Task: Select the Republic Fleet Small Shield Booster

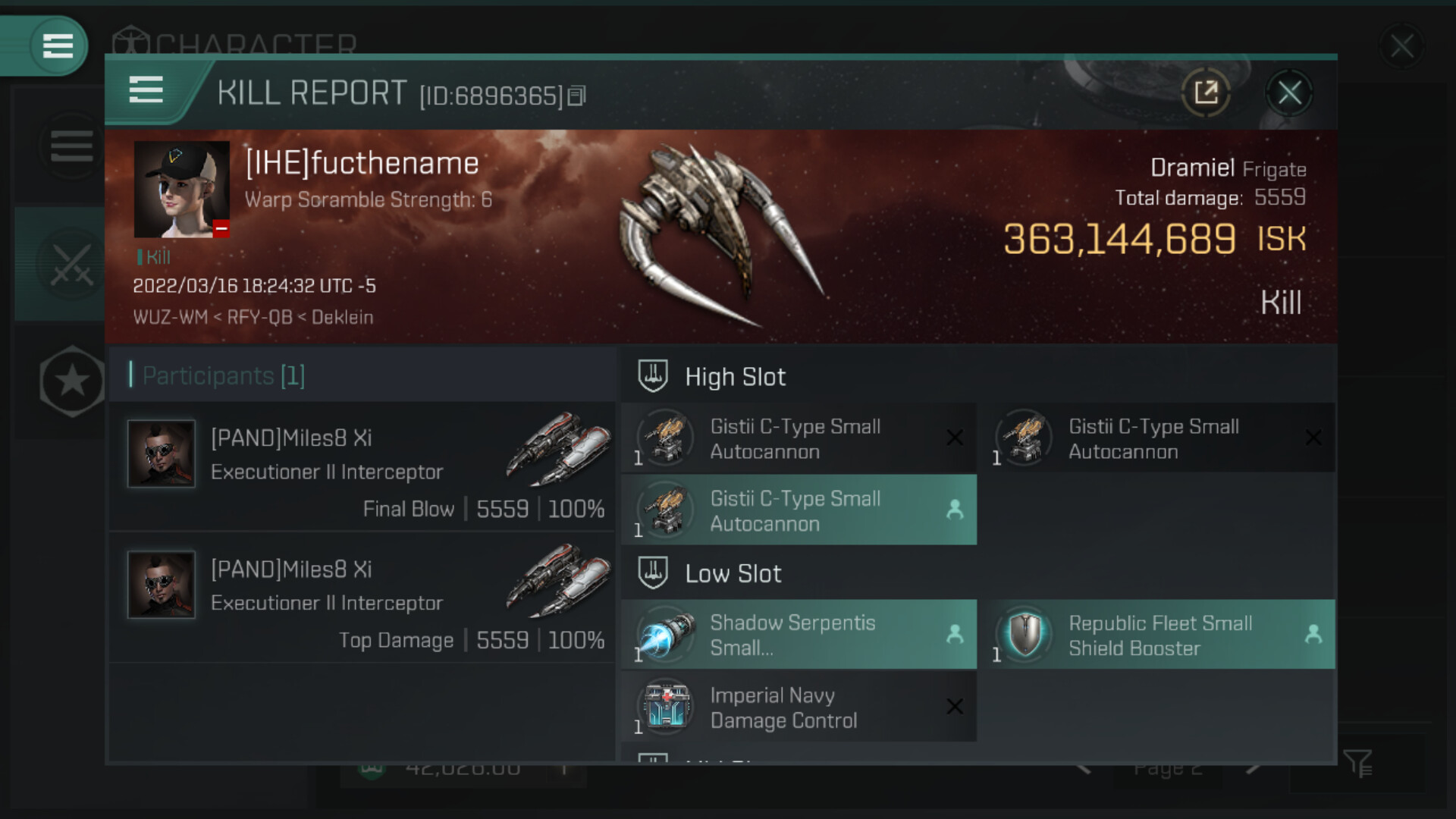Action: click(x=1157, y=635)
